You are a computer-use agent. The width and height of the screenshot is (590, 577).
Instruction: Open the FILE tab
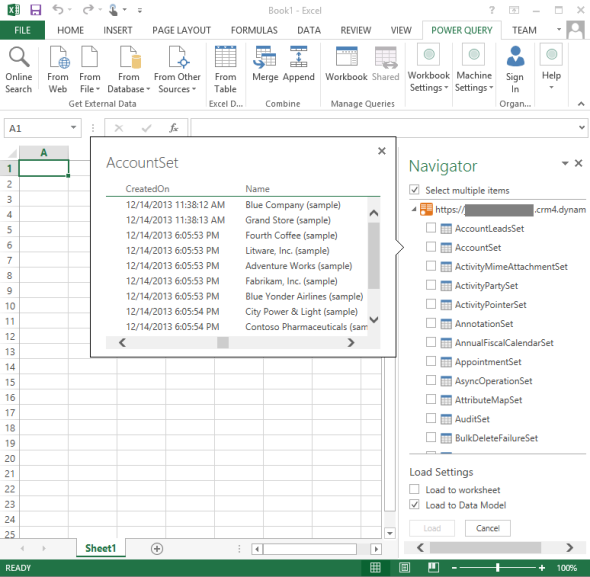pyautogui.click(x=22, y=30)
